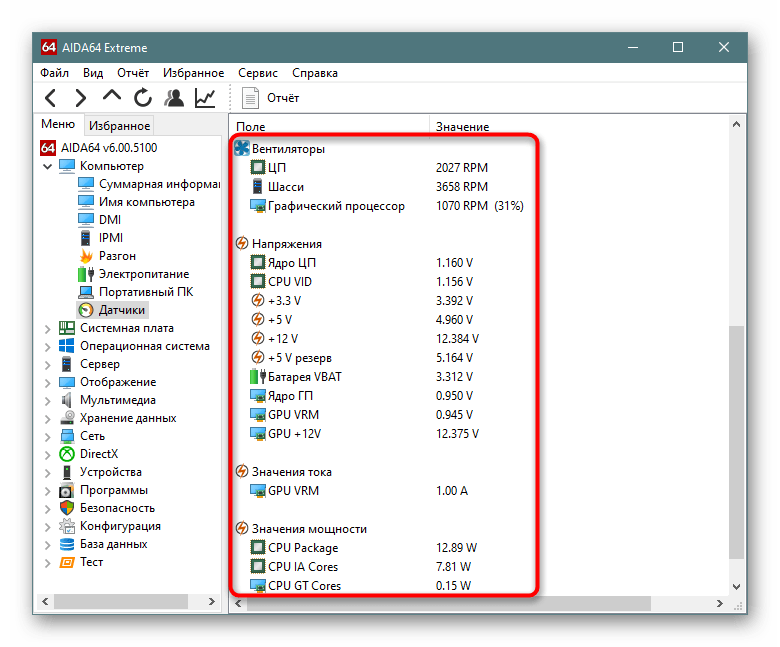The width and height of the screenshot is (780, 647).
Task: Click the Windows logo Операционная система icon
Action: [67, 346]
